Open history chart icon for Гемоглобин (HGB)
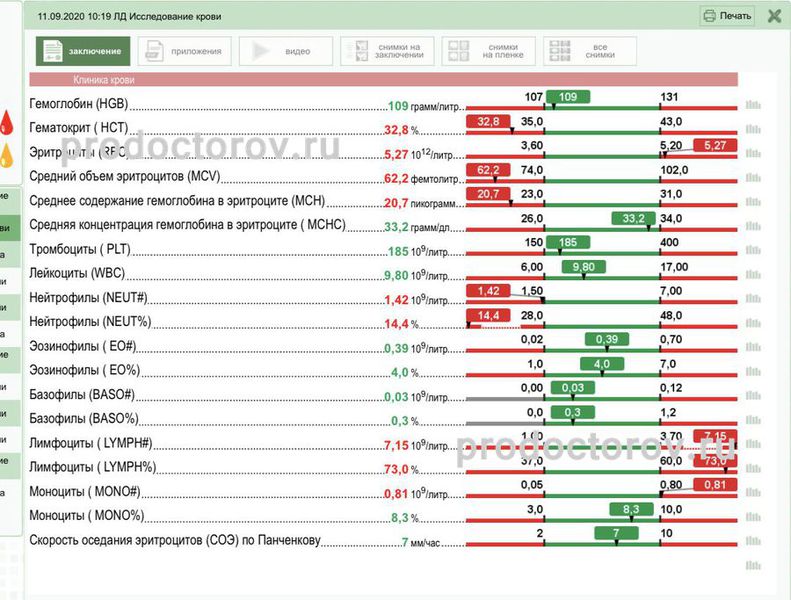The height and width of the screenshot is (600, 791). (753, 104)
